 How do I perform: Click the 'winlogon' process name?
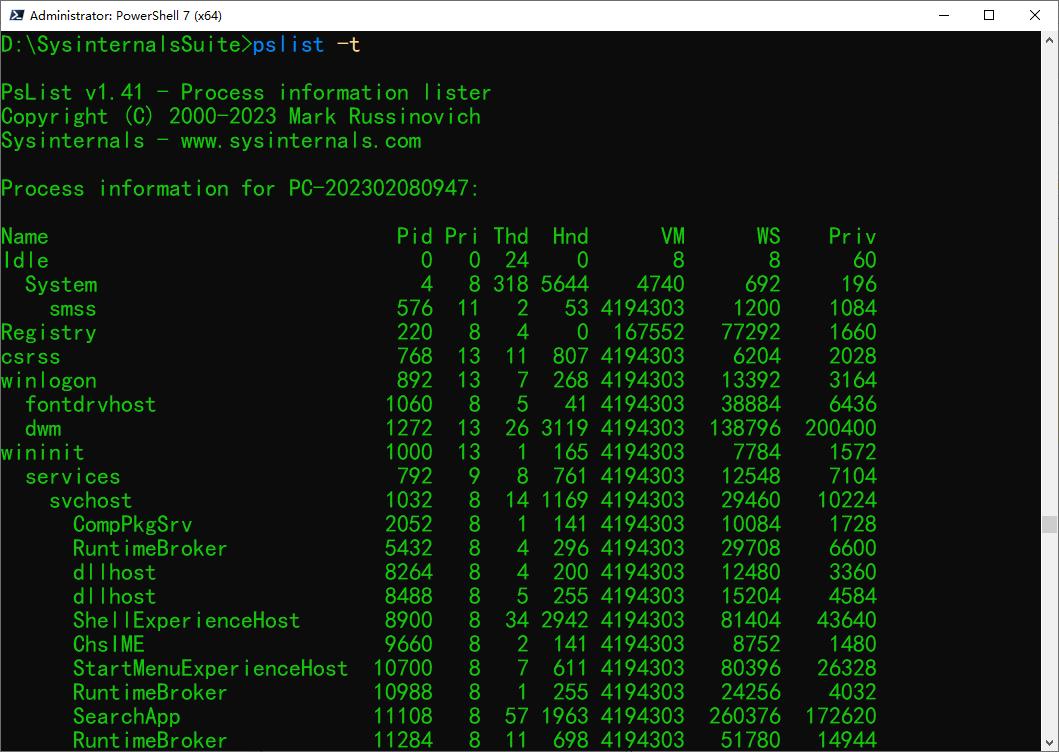pos(49,380)
